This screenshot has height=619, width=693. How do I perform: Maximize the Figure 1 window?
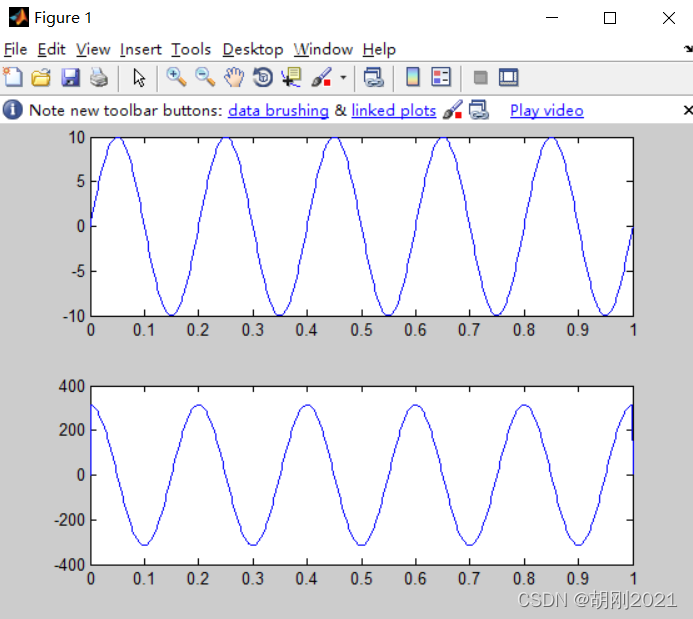pos(610,18)
